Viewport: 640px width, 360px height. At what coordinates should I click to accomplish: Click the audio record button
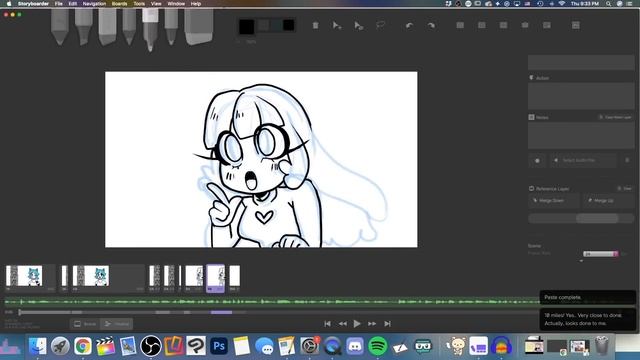(x=537, y=160)
